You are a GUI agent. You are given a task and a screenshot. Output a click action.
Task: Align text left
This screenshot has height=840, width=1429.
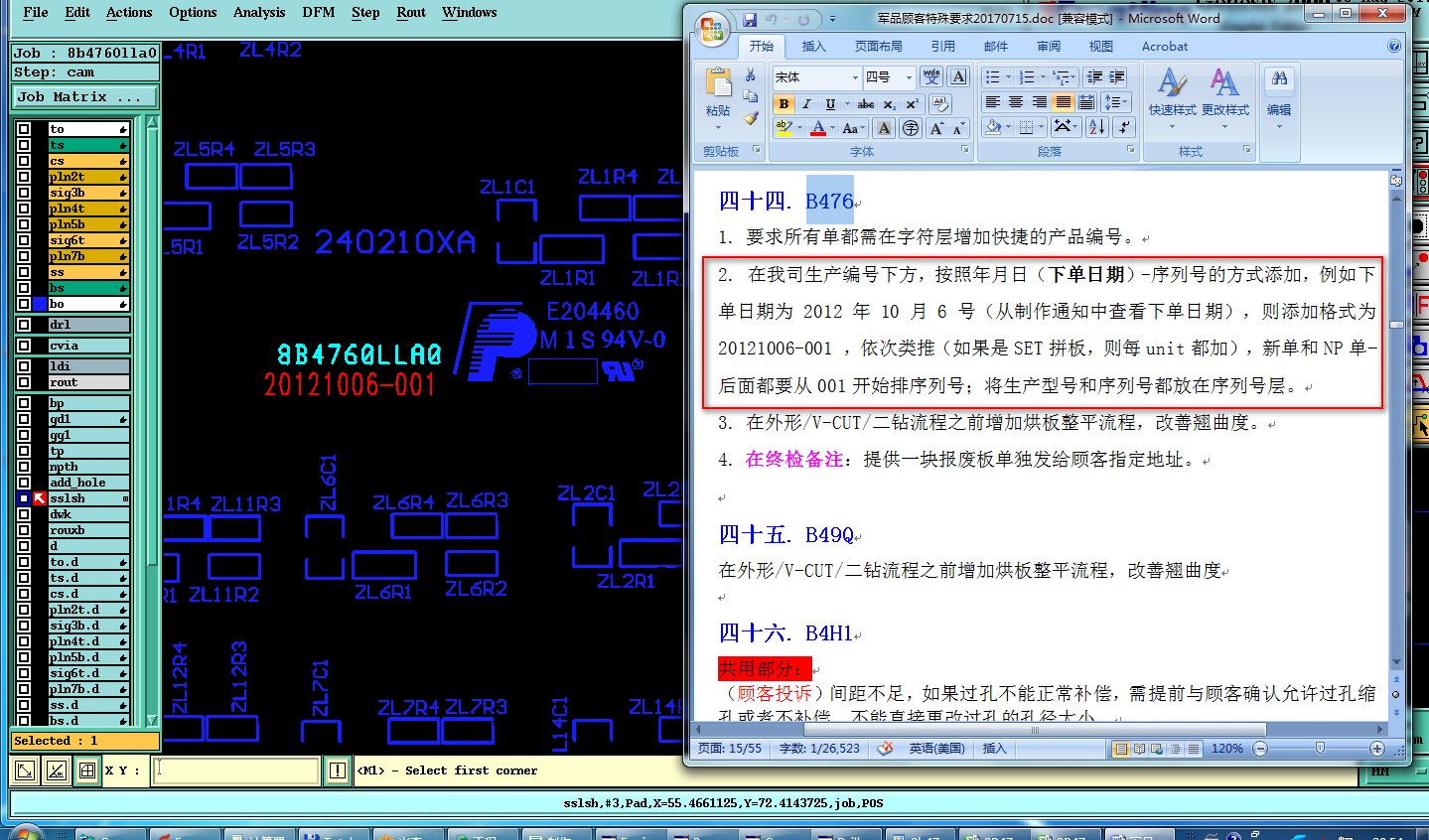(992, 102)
